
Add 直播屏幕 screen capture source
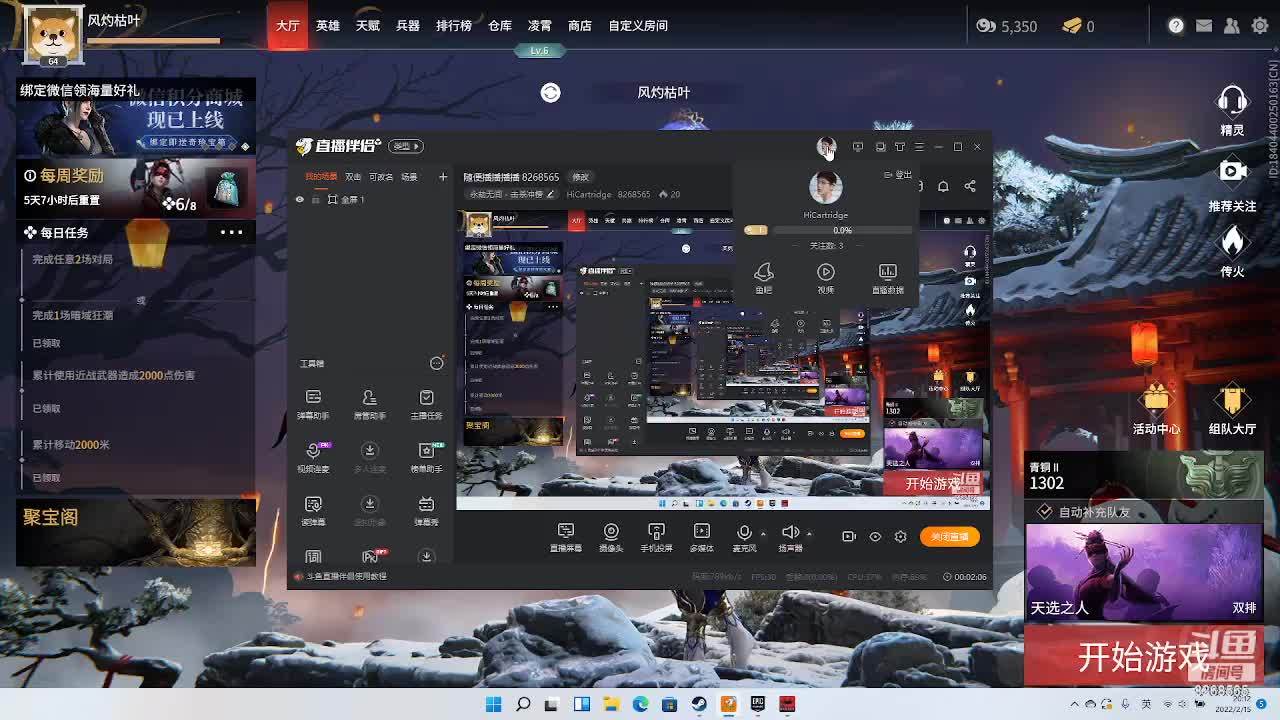[566, 537]
